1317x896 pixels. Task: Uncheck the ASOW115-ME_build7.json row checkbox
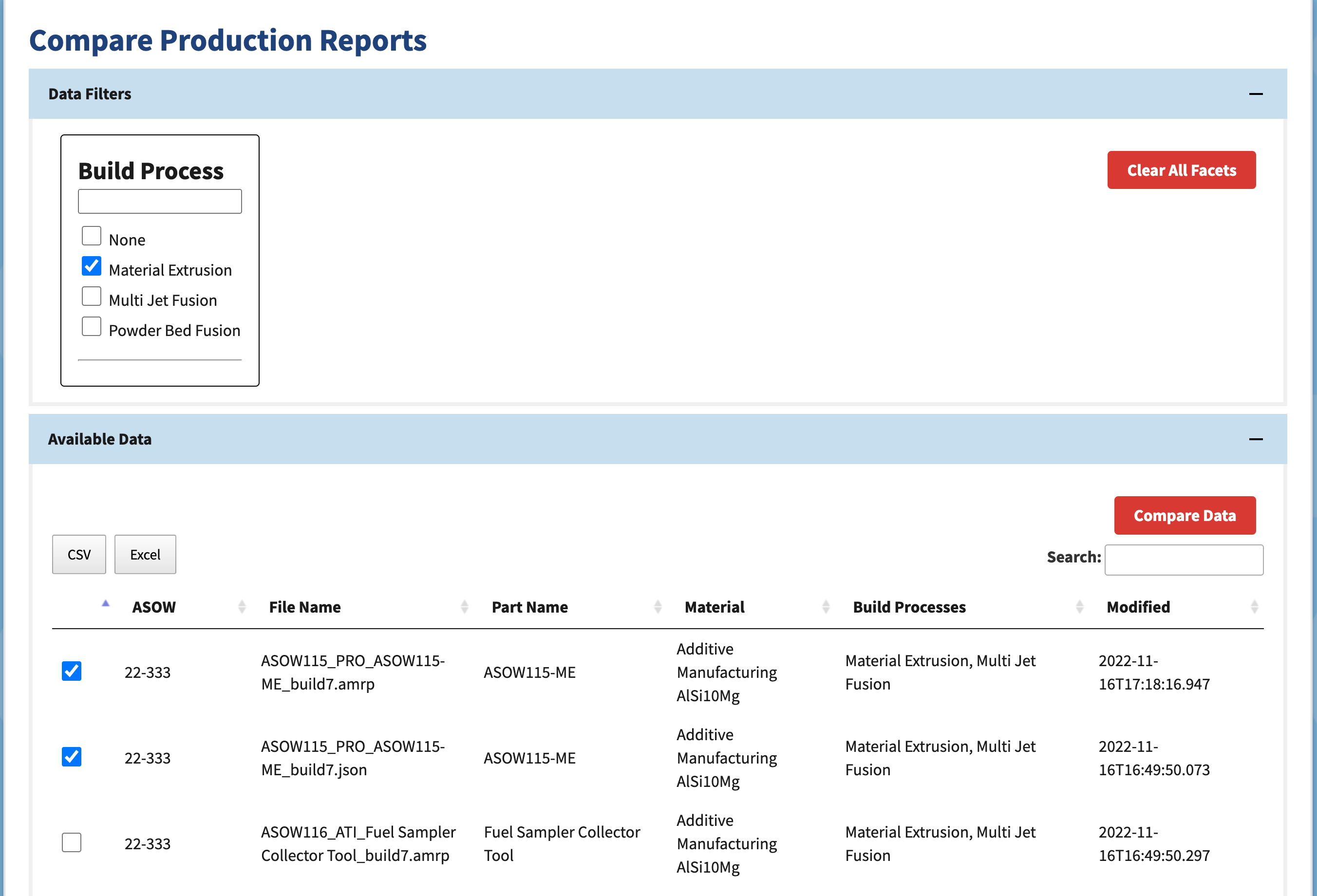tap(72, 757)
